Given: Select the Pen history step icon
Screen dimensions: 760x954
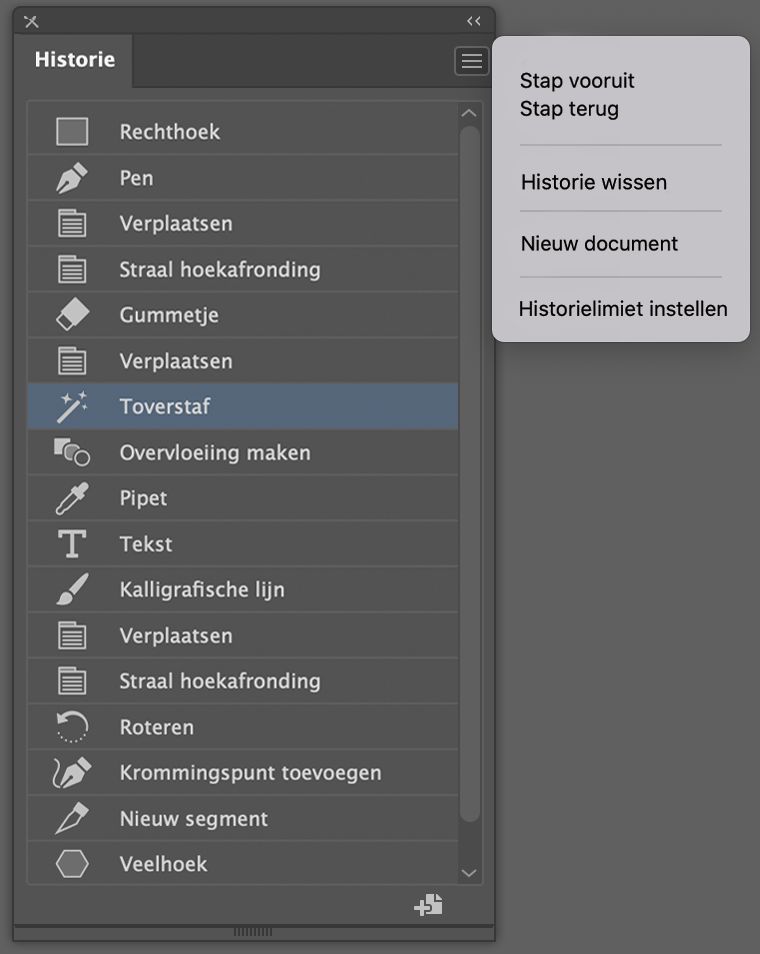Looking at the screenshot, I should click(72, 178).
